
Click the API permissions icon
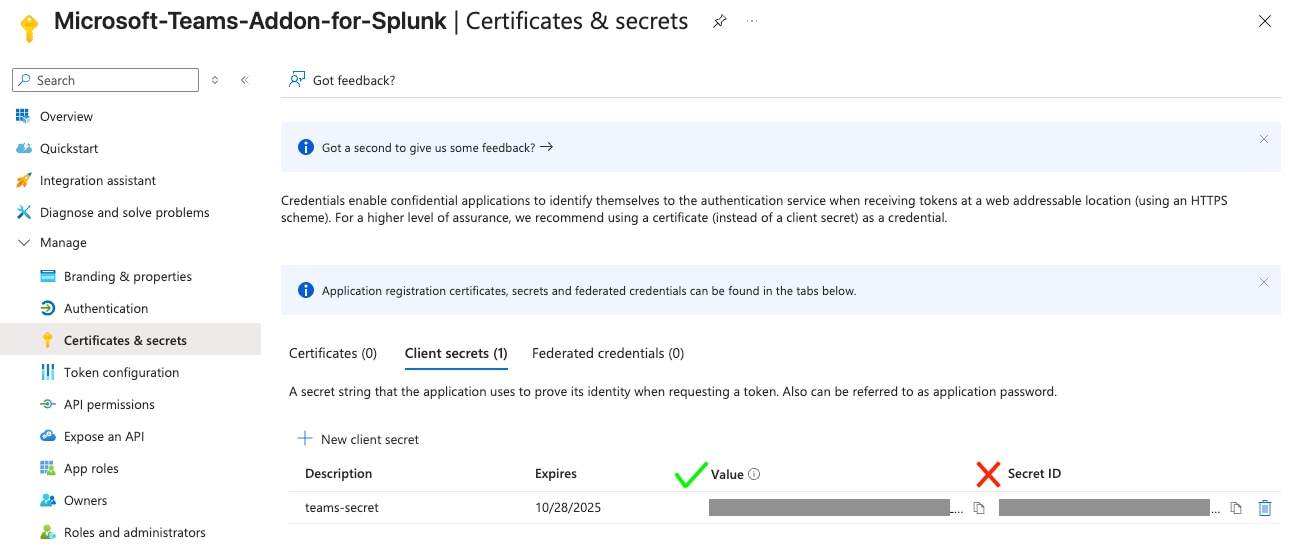click(47, 404)
